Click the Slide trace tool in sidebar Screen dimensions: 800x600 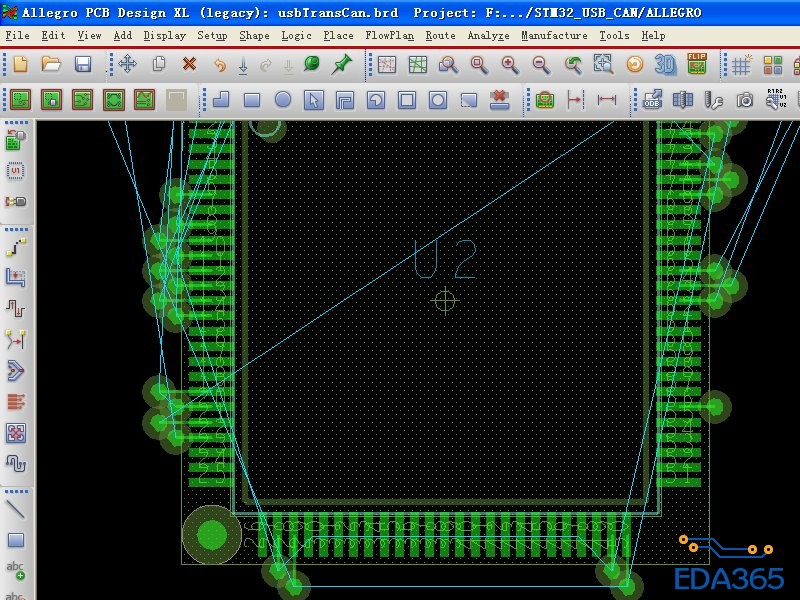[15, 278]
